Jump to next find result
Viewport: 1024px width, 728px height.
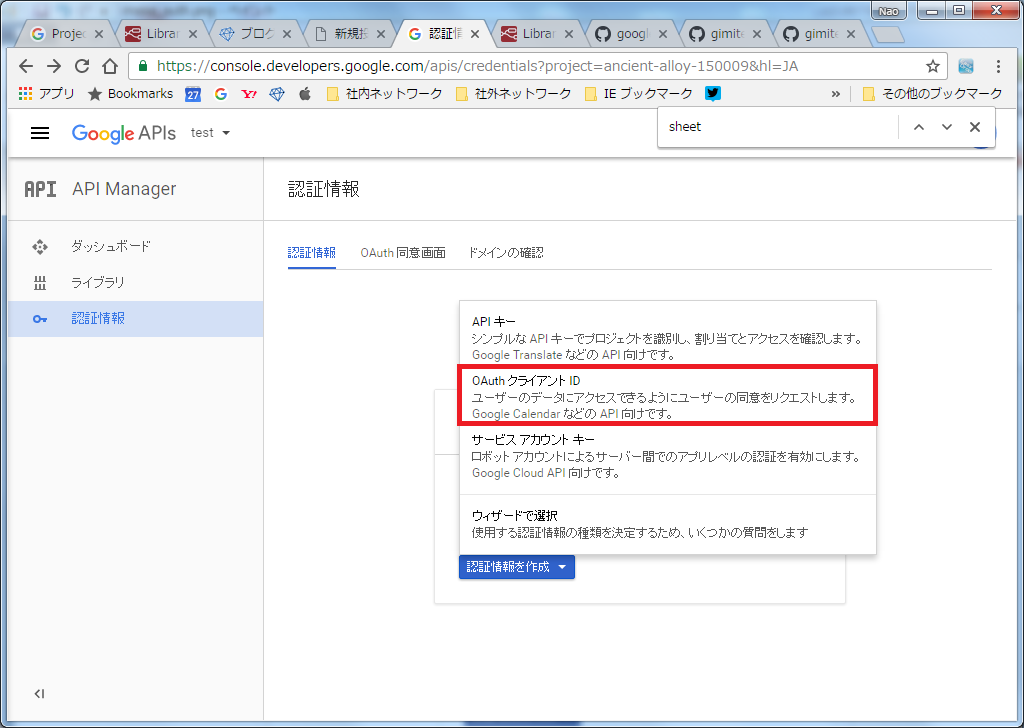tap(946, 127)
